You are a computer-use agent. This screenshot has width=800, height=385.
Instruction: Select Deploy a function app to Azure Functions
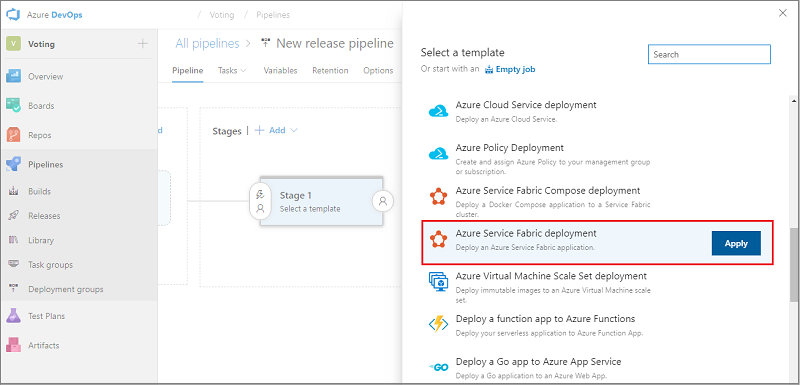pos(596,325)
